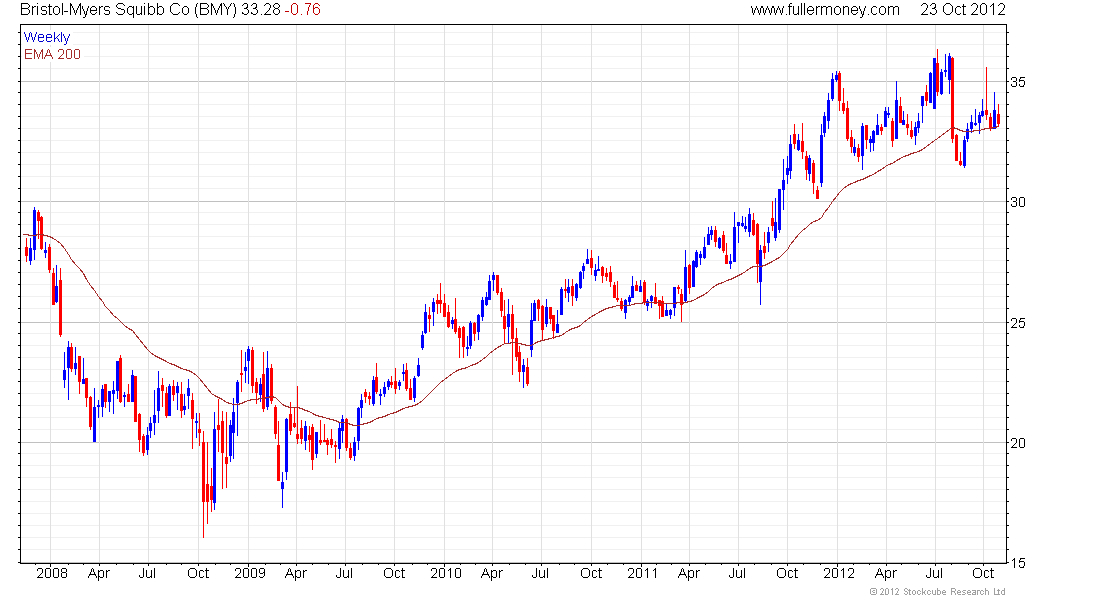Click the 35 price axis label

pos(1017,82)
